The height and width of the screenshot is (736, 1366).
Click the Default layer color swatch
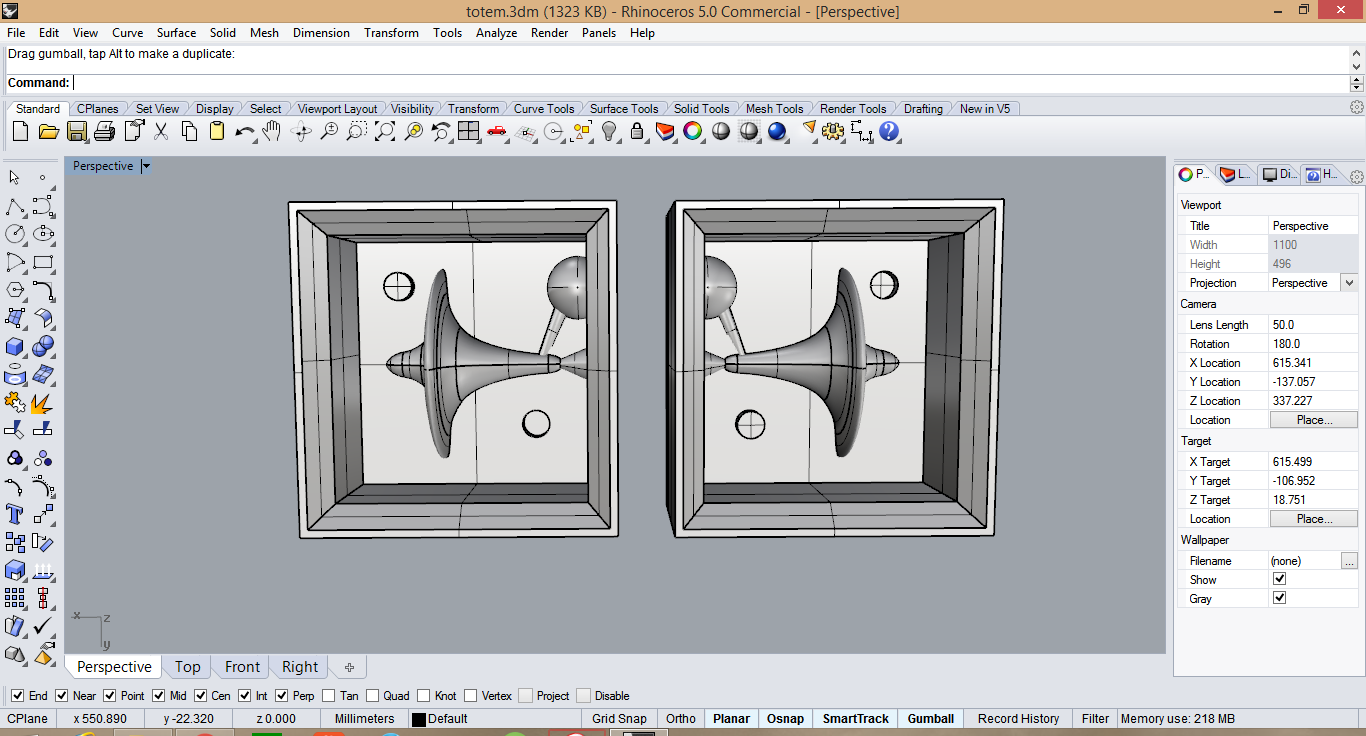419,719
